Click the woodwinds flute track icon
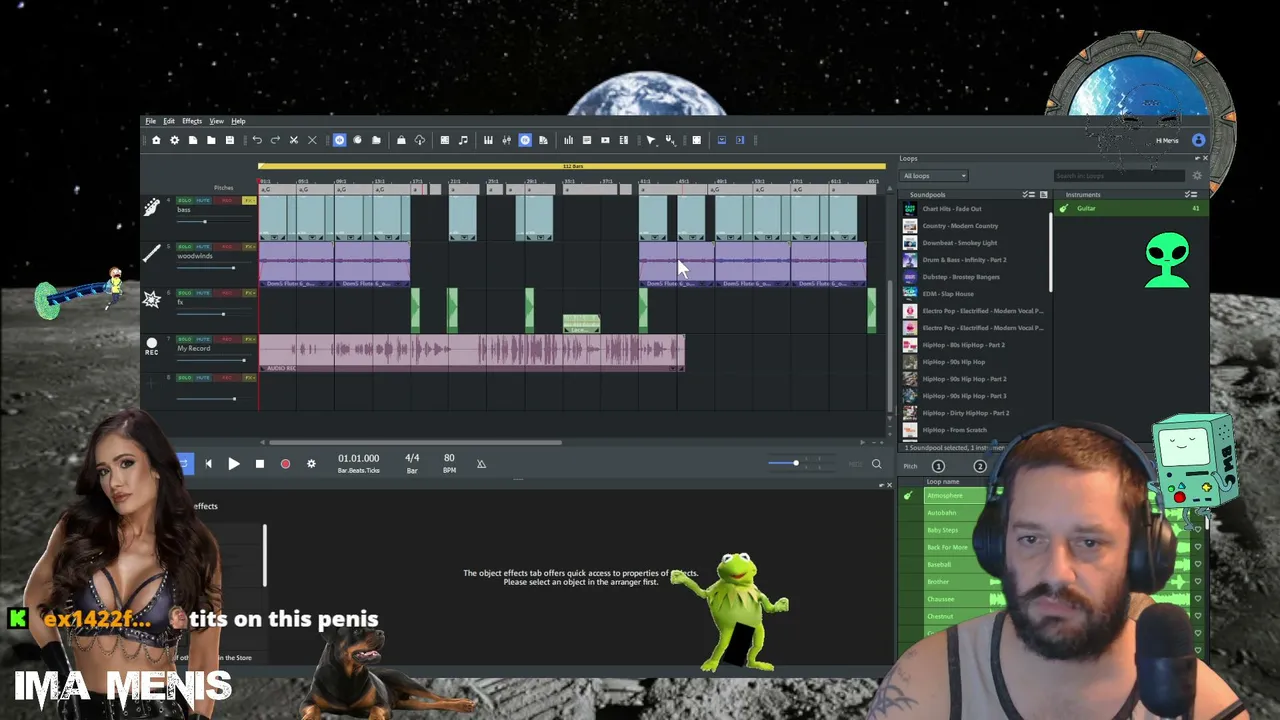Viewport: 1280px width, 720px height. tap(151, 254)
